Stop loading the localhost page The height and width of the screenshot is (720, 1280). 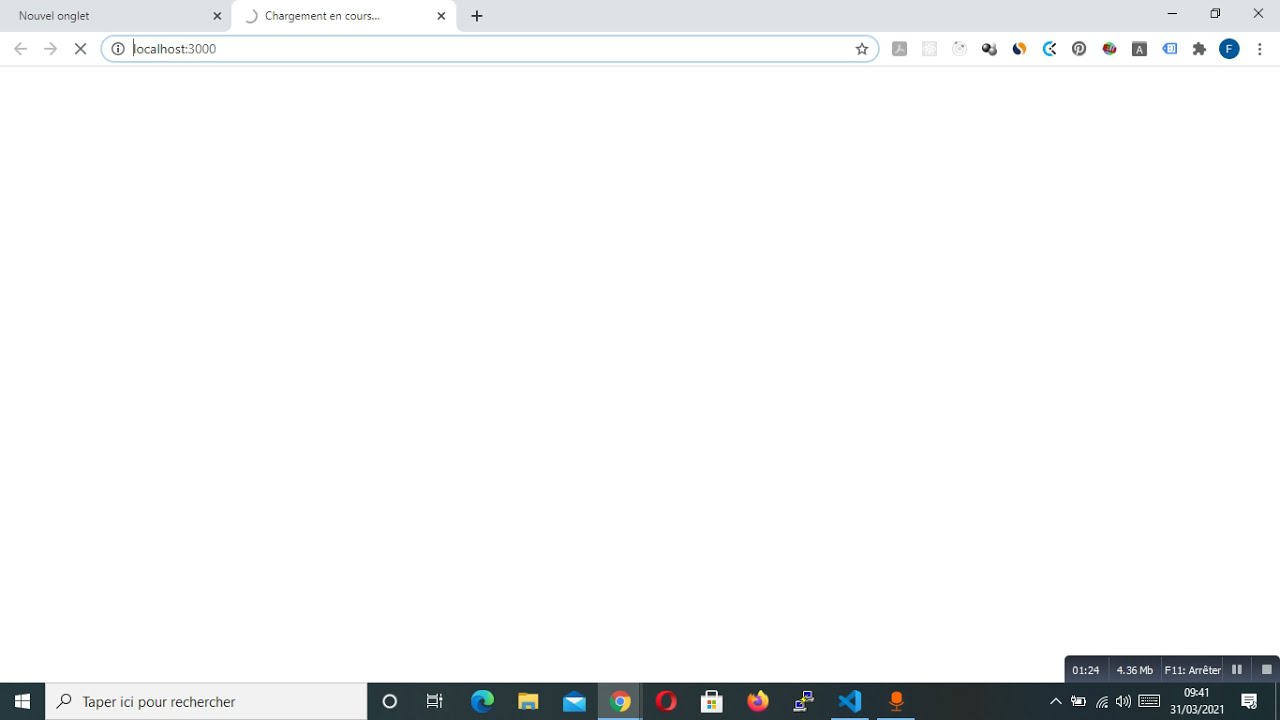click(81, 48)
